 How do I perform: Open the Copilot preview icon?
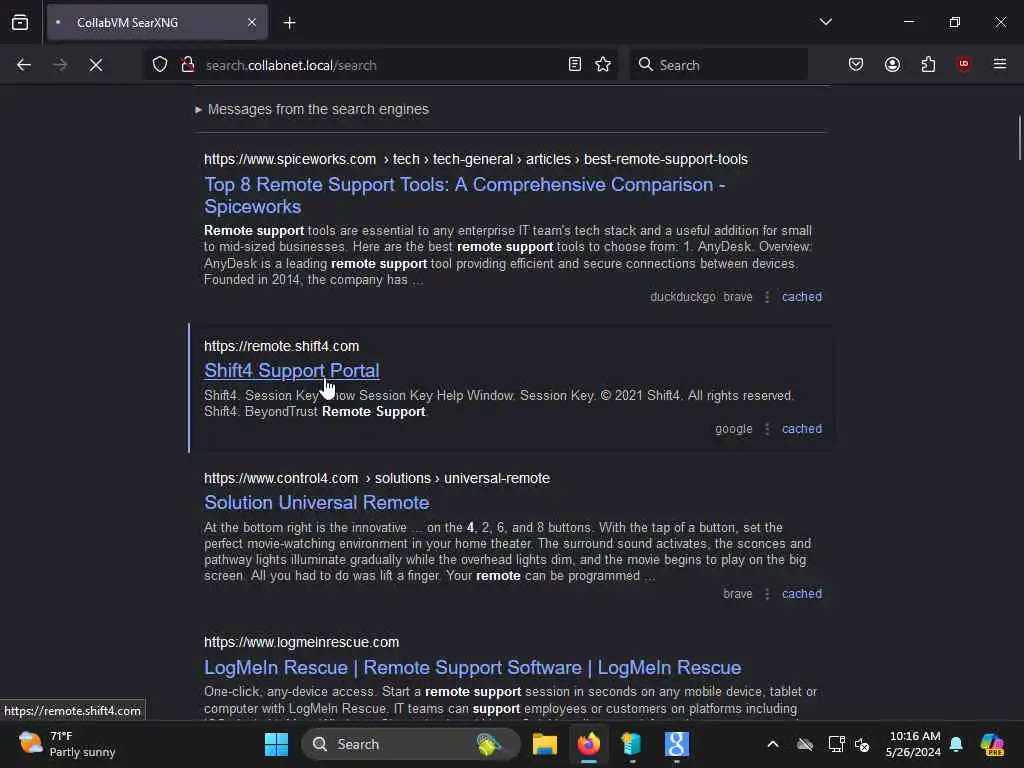pyautogui.click(x=991, y=744)
